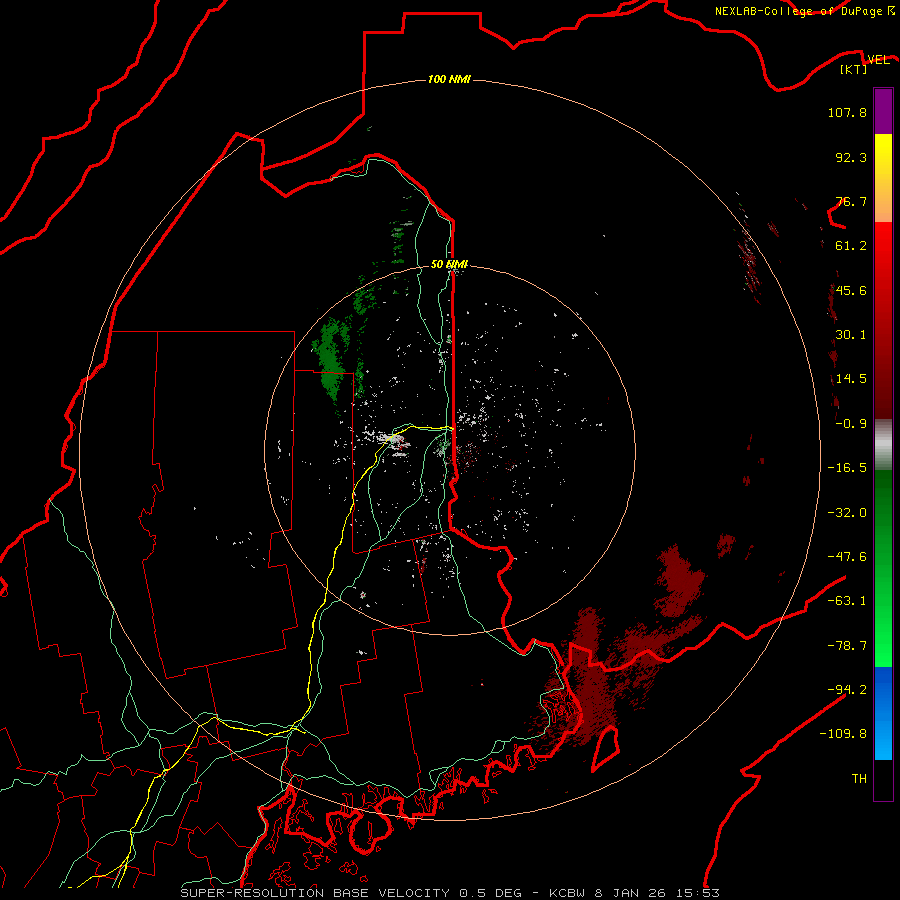Pick the blue segment of the color bar

[883, 713]
